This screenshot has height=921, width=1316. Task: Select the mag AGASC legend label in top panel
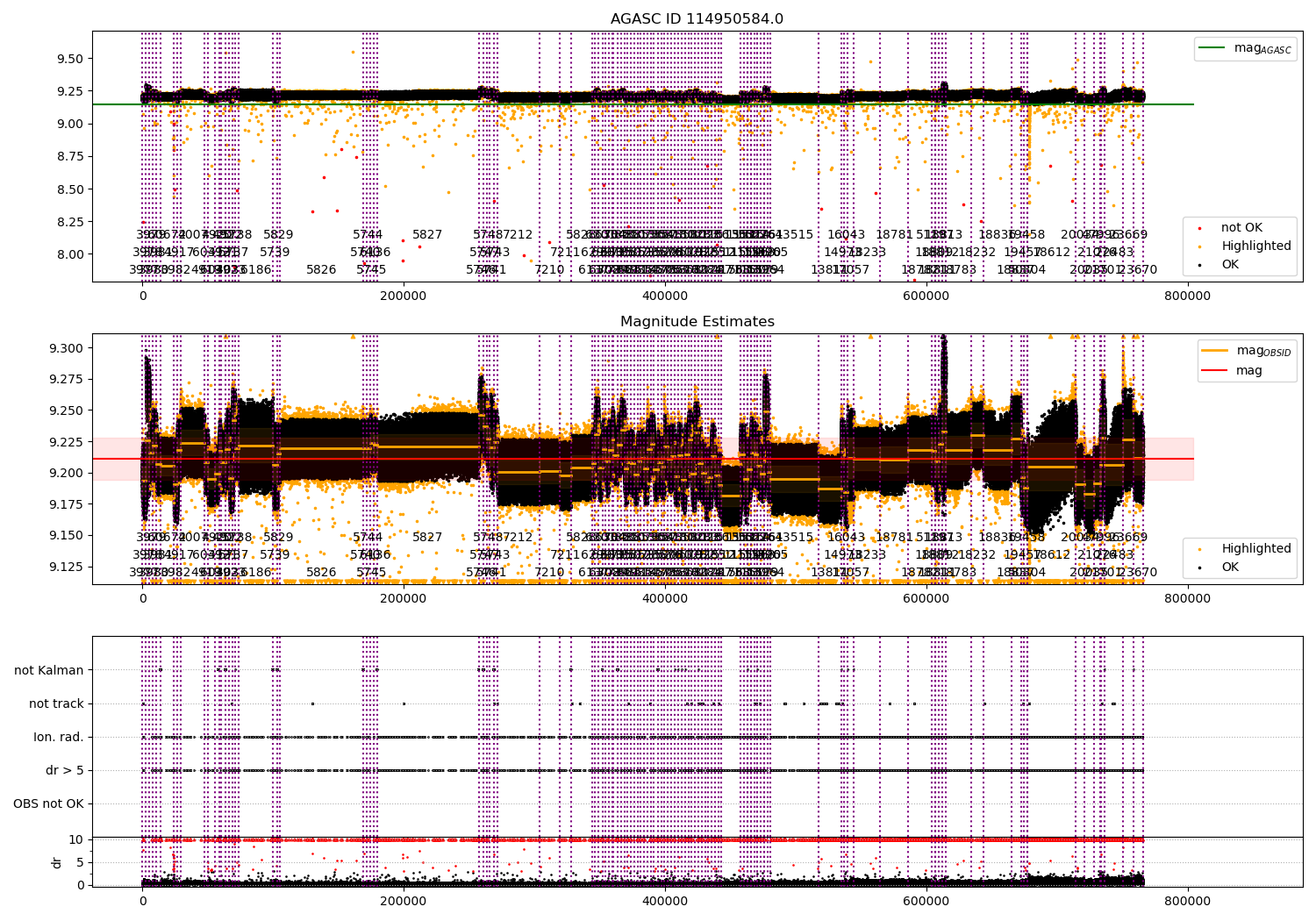tap(1262, 48)
